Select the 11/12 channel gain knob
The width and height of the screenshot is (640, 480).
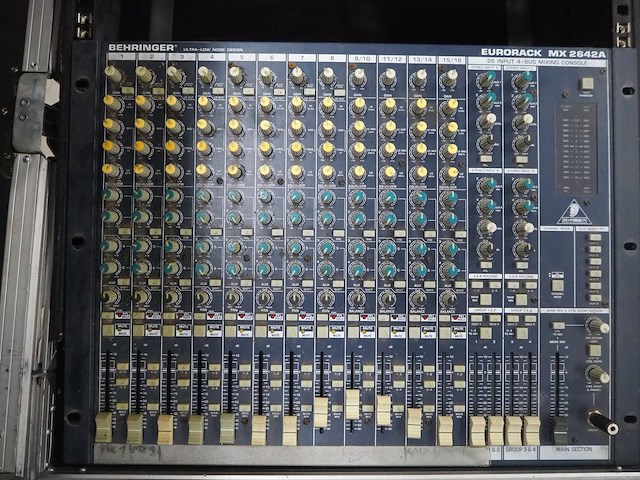click(x=388, y=76)
